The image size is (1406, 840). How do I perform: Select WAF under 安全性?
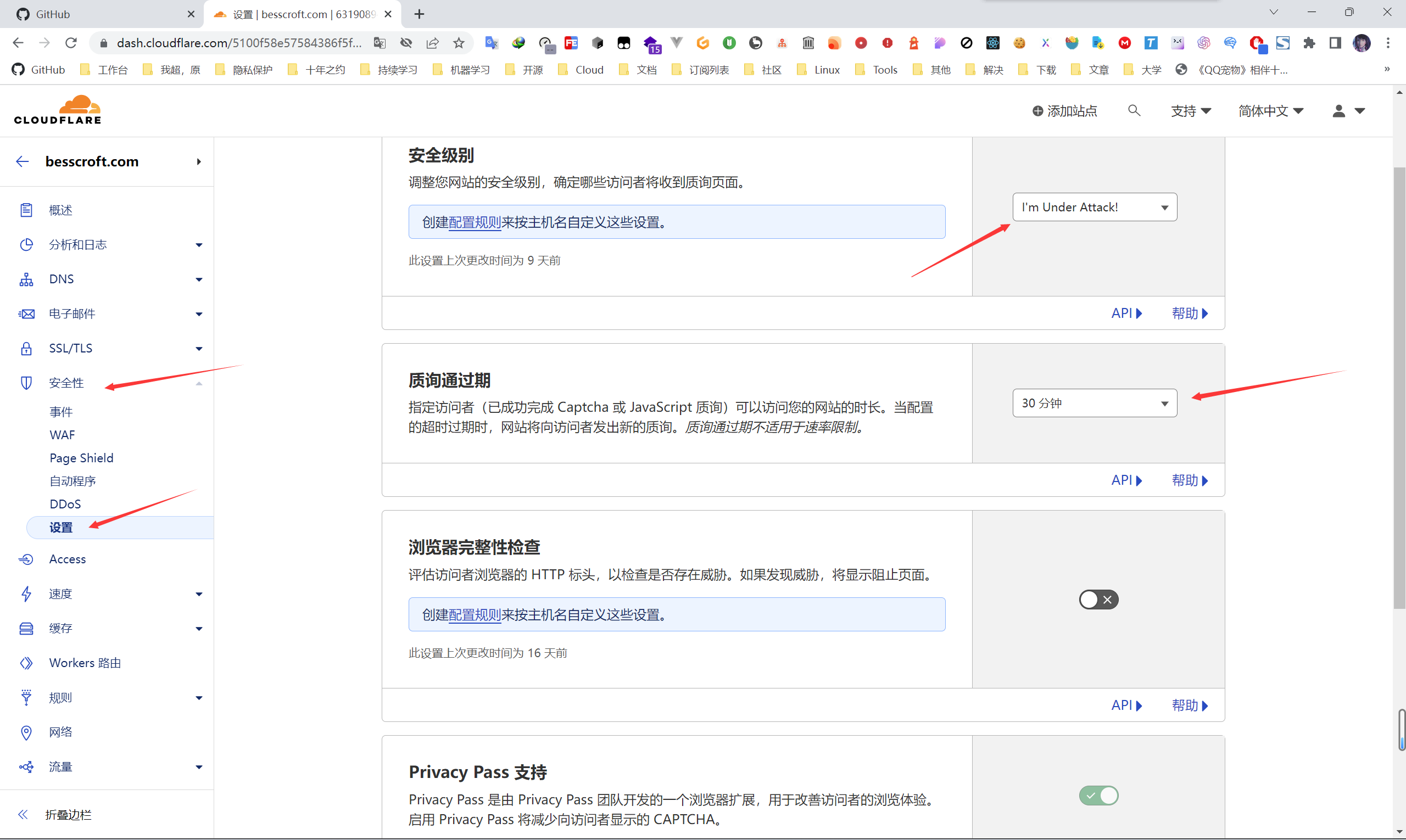(62, 435)
